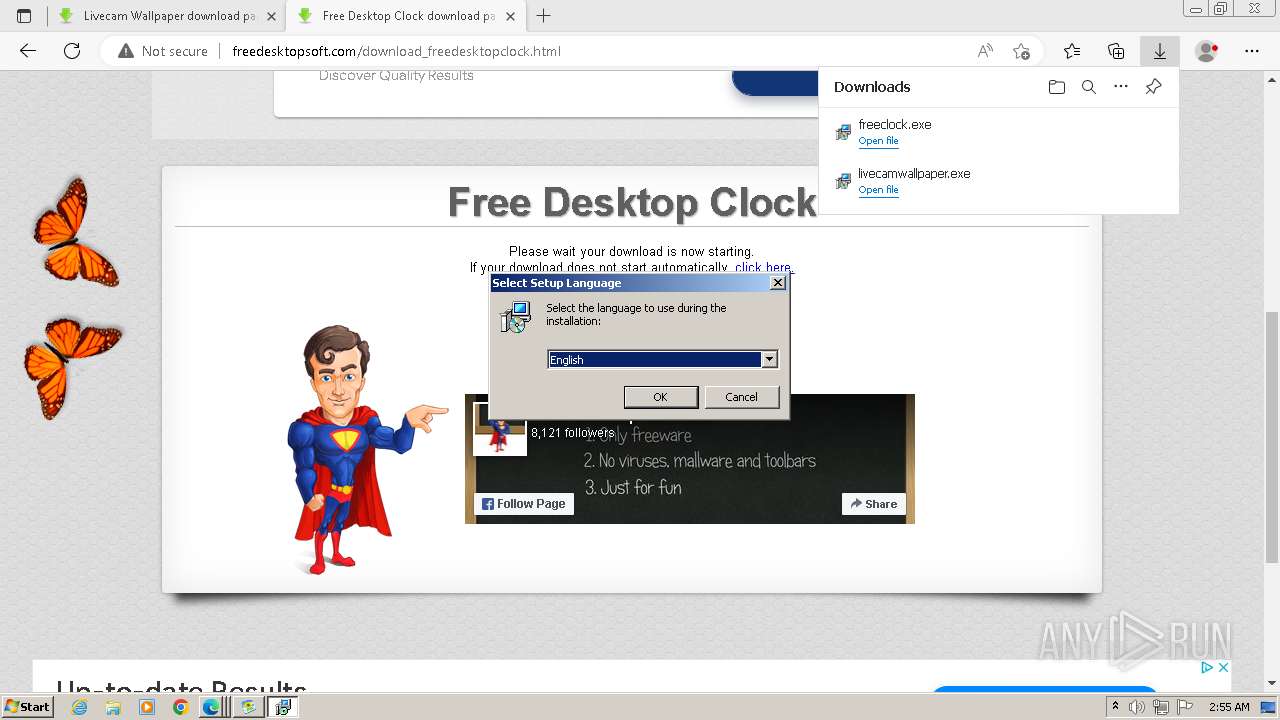Click the livecamwallpaper.exe file icon

(843, 181)
